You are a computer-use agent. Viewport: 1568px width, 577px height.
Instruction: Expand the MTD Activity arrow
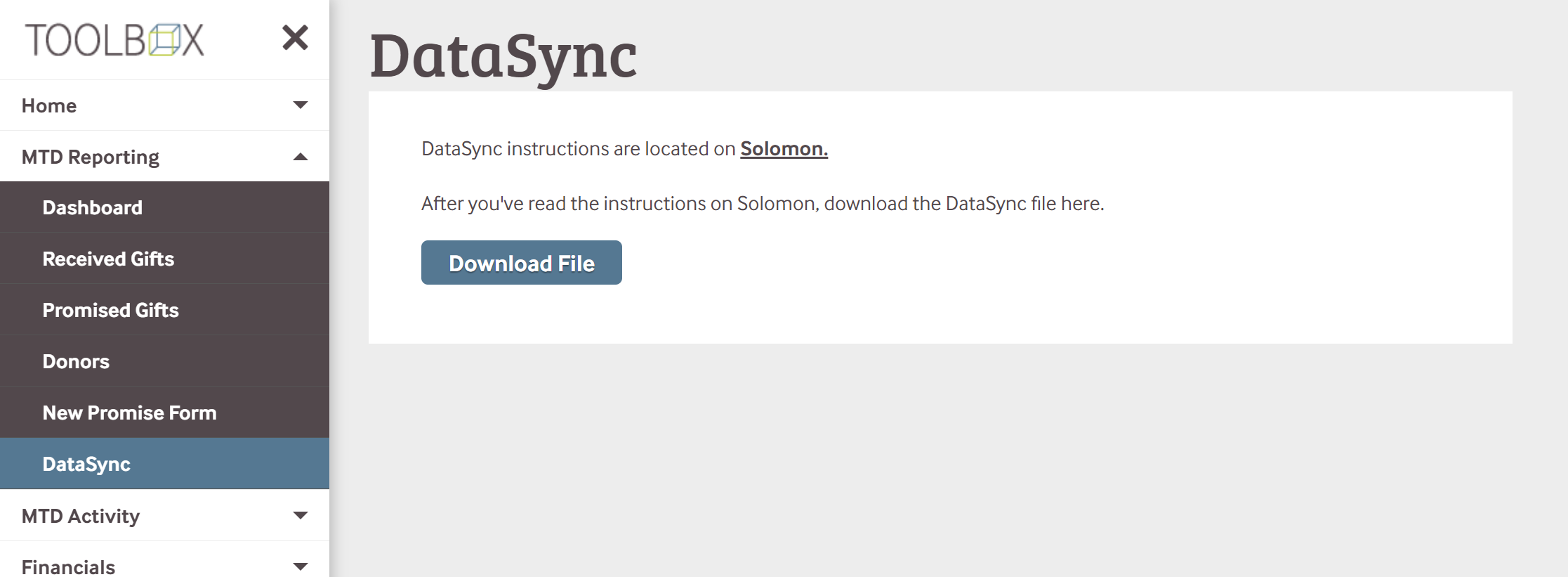tap(301, 516)
